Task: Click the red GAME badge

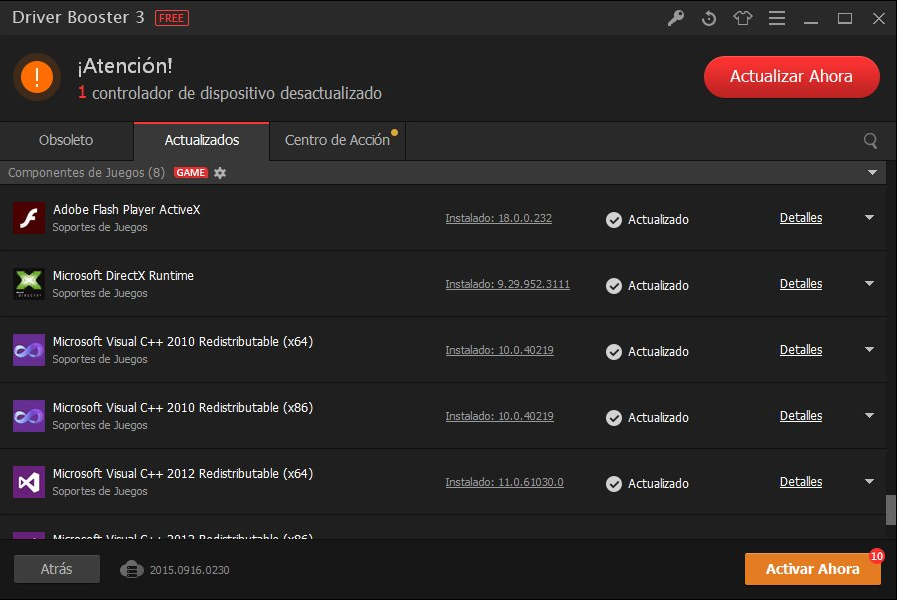Action: point(190,173)
